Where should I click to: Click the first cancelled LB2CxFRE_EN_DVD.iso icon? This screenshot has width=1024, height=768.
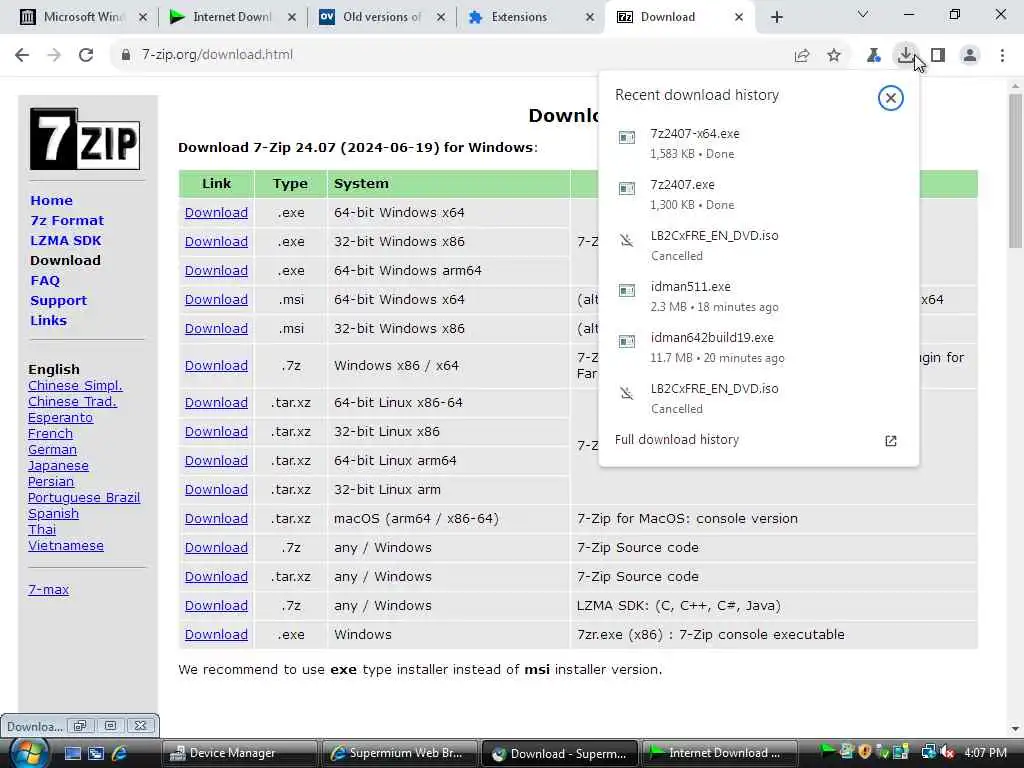tap(627, 240)
